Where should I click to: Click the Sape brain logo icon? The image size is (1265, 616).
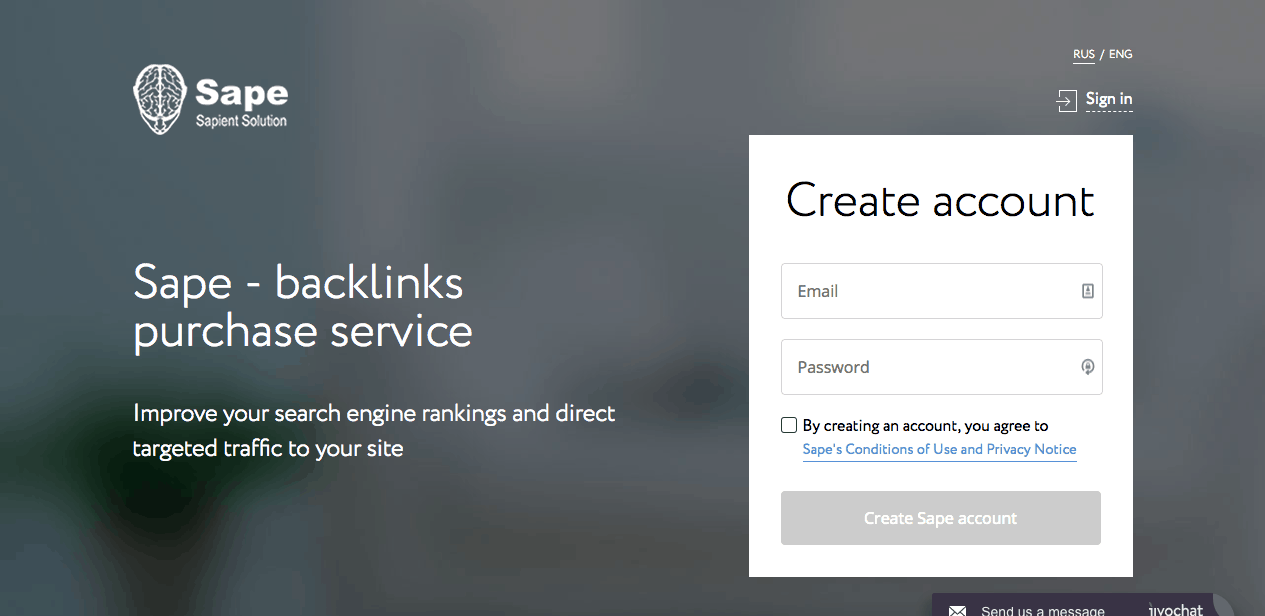coord(160,99)
